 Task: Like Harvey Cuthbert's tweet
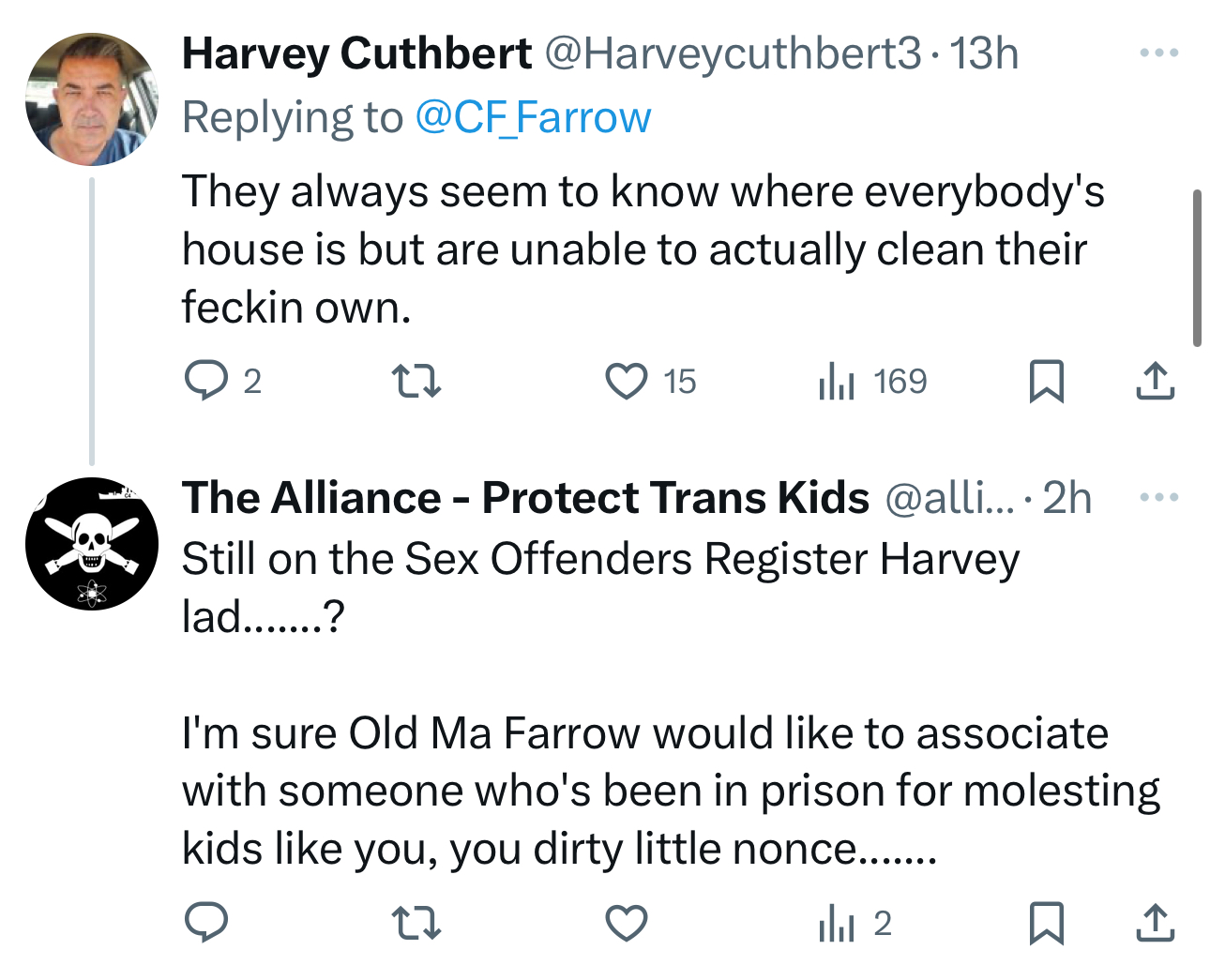pyautogui.click(x=626, y=381)
